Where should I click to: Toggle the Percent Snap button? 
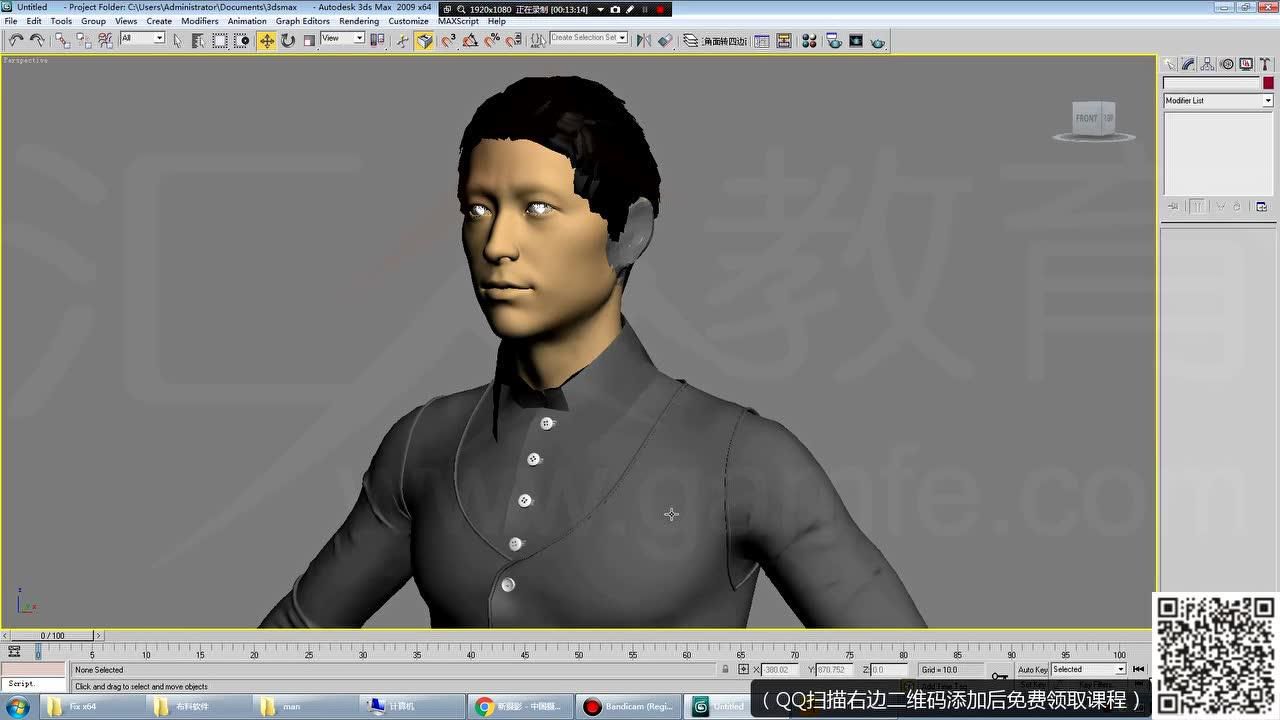(492, 41)
